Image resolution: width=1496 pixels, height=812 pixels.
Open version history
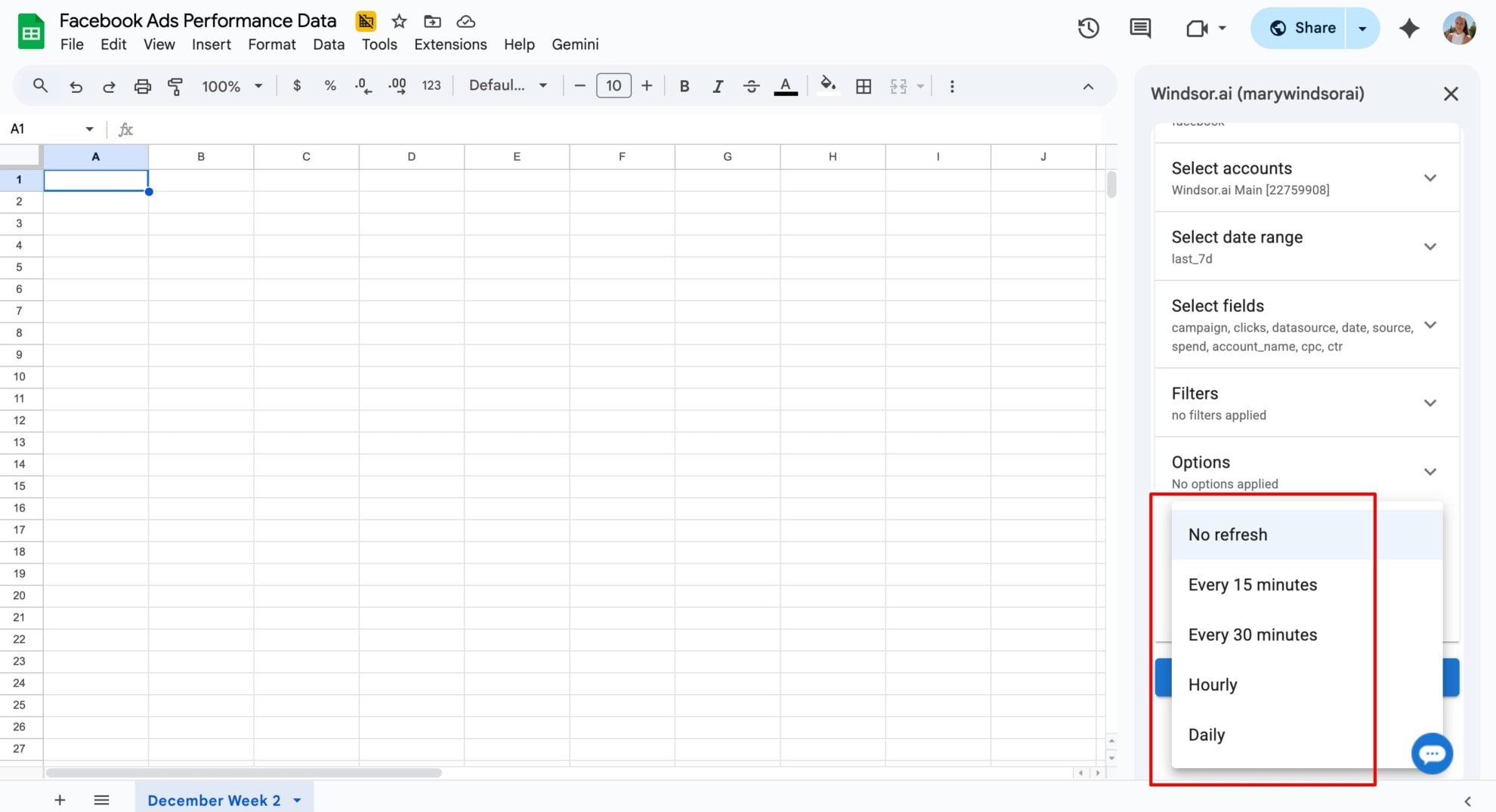tap(1088, 28)
